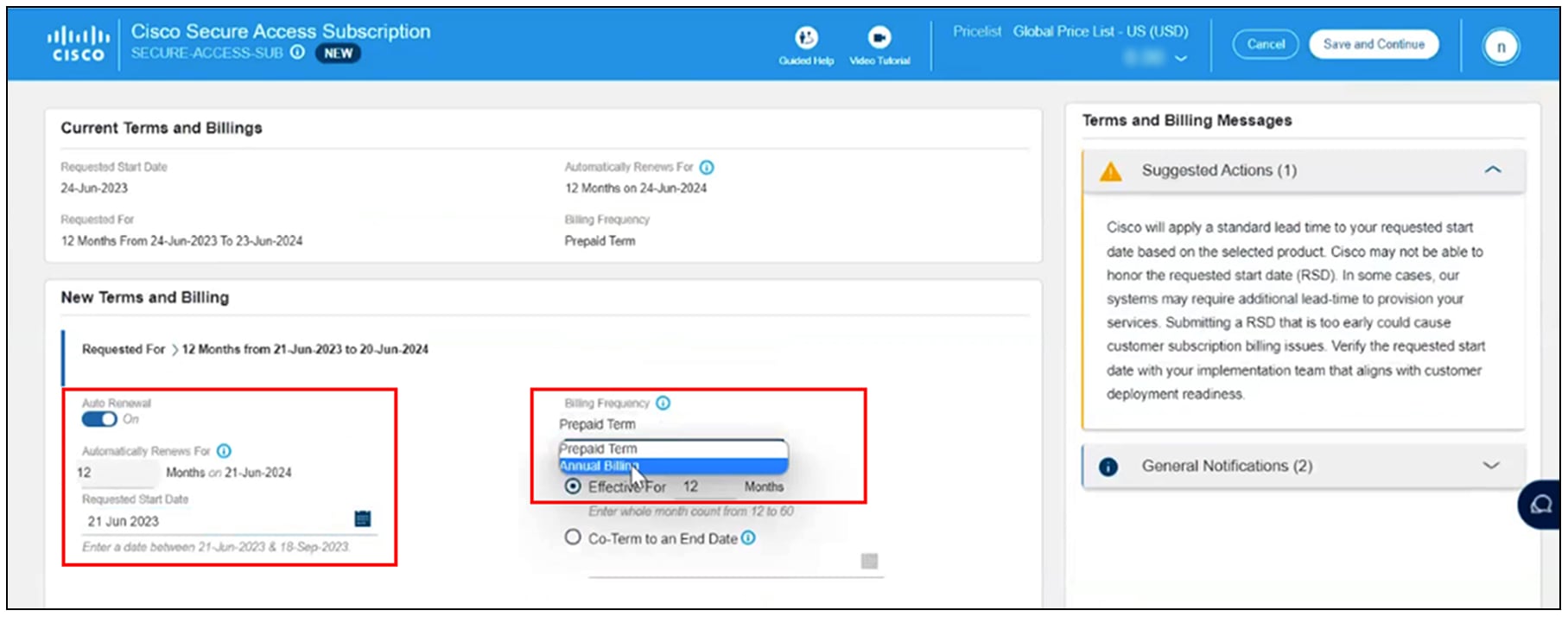1568x617 pixels.
Task: Open the user avatar labeled n
Action: pyautogui.click(x=1501, y=47)
